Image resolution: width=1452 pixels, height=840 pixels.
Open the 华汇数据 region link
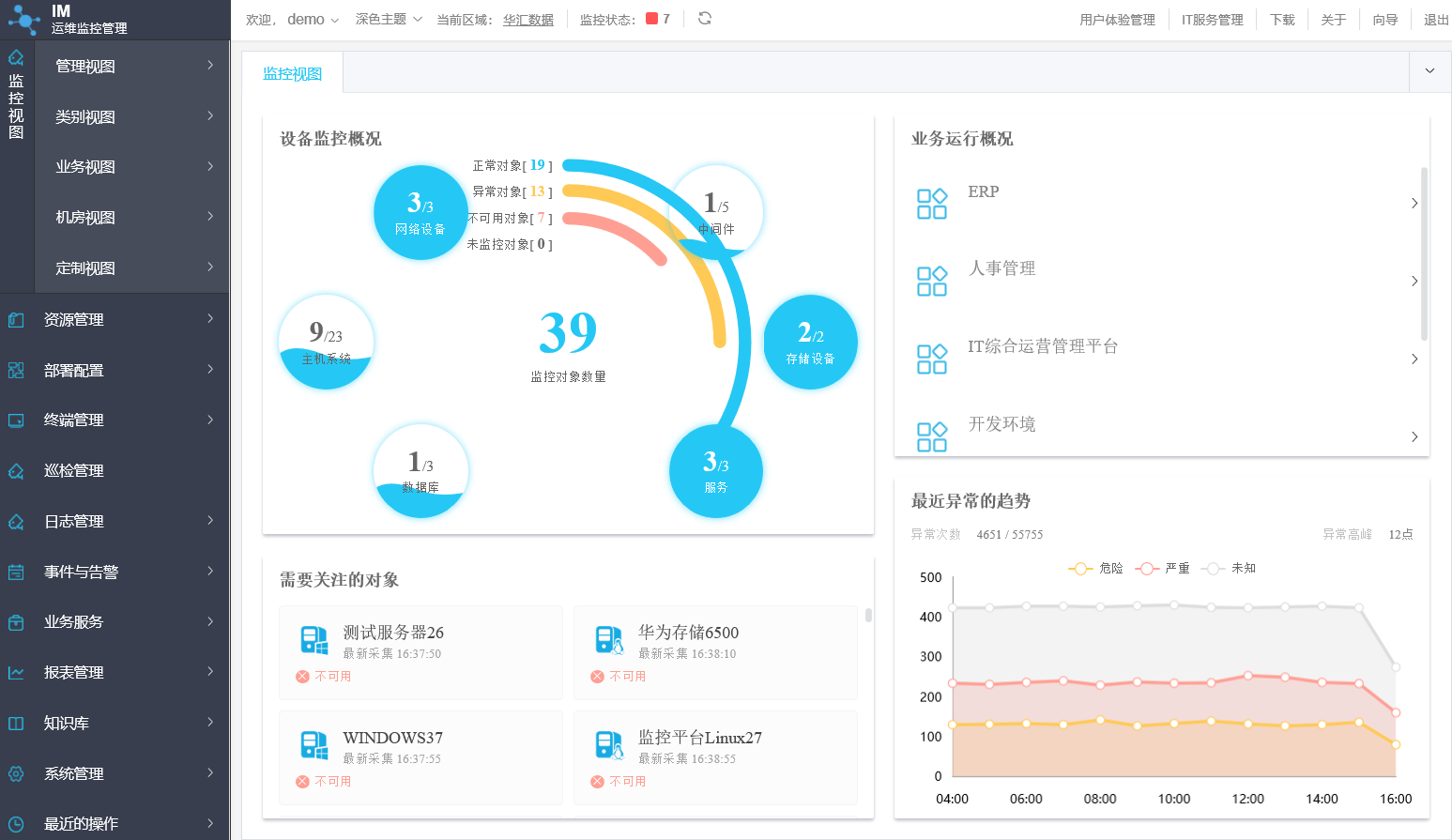pos(527,17)
